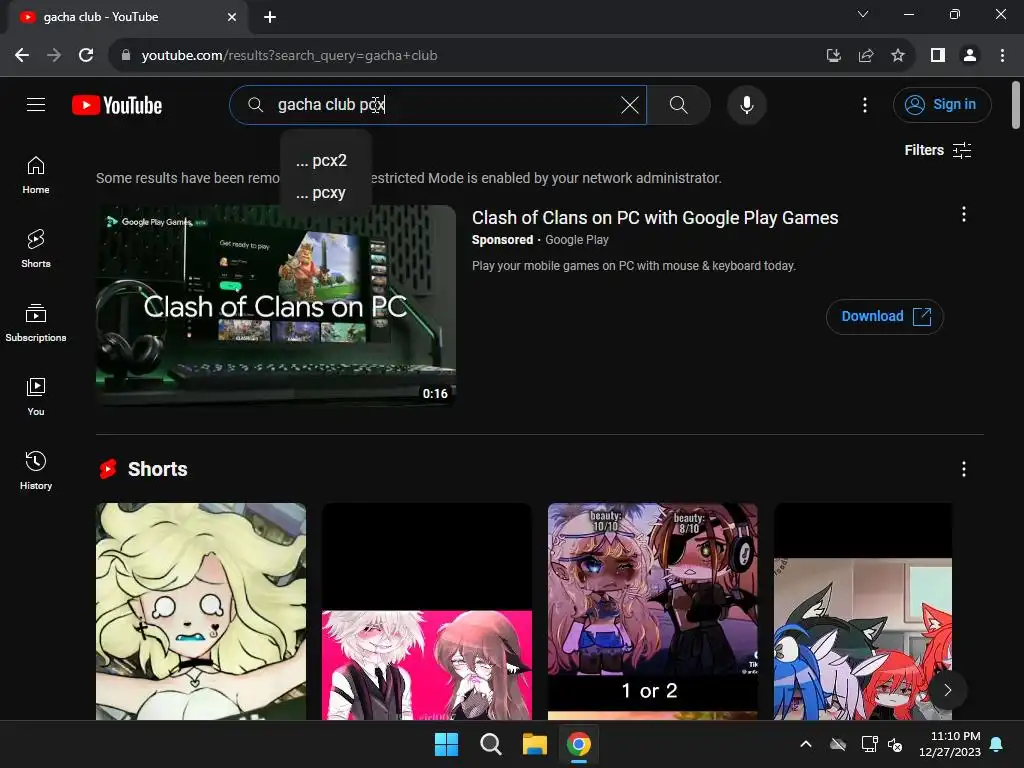This screenshot has height=768, width=1024.
Task: Start voice search with the microphone icon
Action: click(x=746, y=104)
